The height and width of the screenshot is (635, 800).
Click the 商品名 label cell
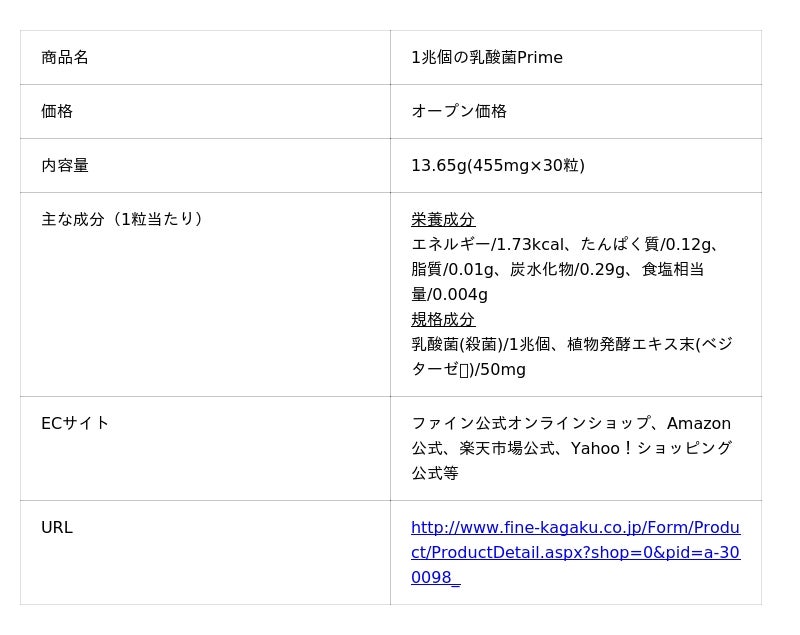[x=65, y=57]
